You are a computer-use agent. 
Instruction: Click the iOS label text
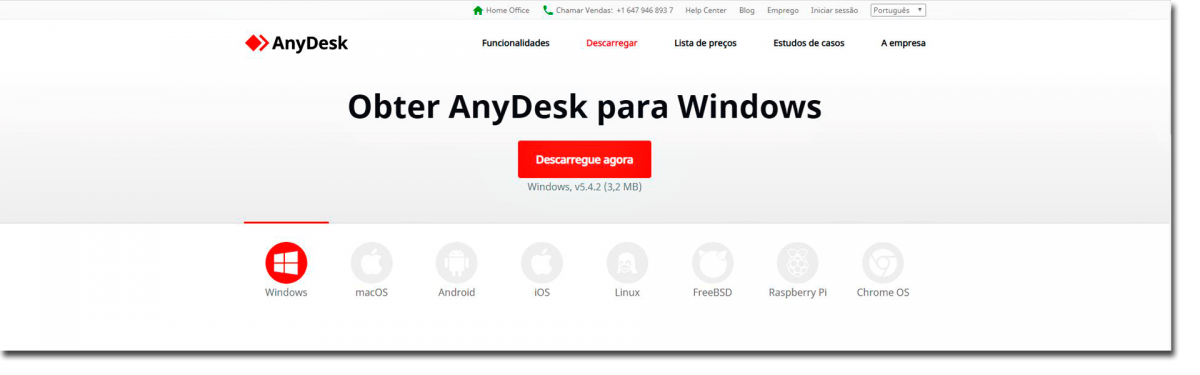[542, 293]
